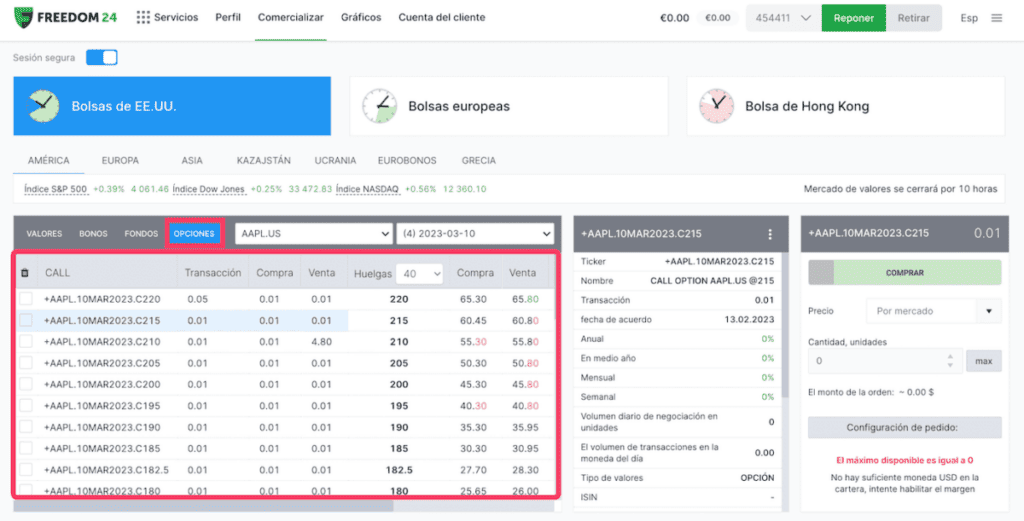
Task: Check the box for +AAPL.10MAR2023.C200
Action: point(25,384)
